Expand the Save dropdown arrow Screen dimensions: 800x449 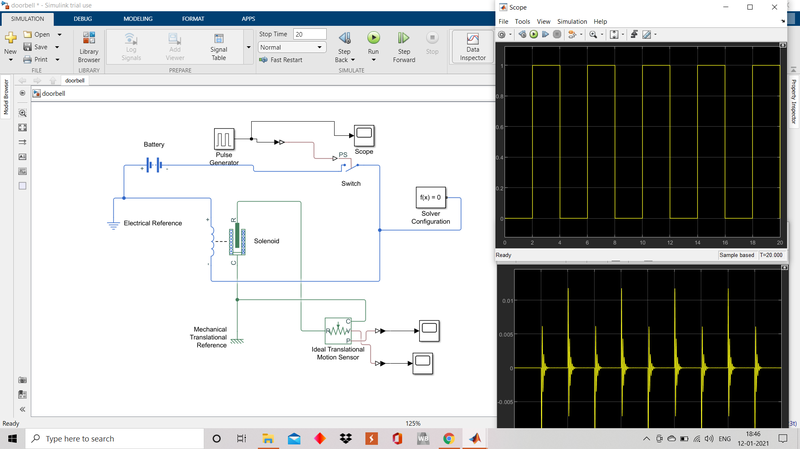(57, 47)
